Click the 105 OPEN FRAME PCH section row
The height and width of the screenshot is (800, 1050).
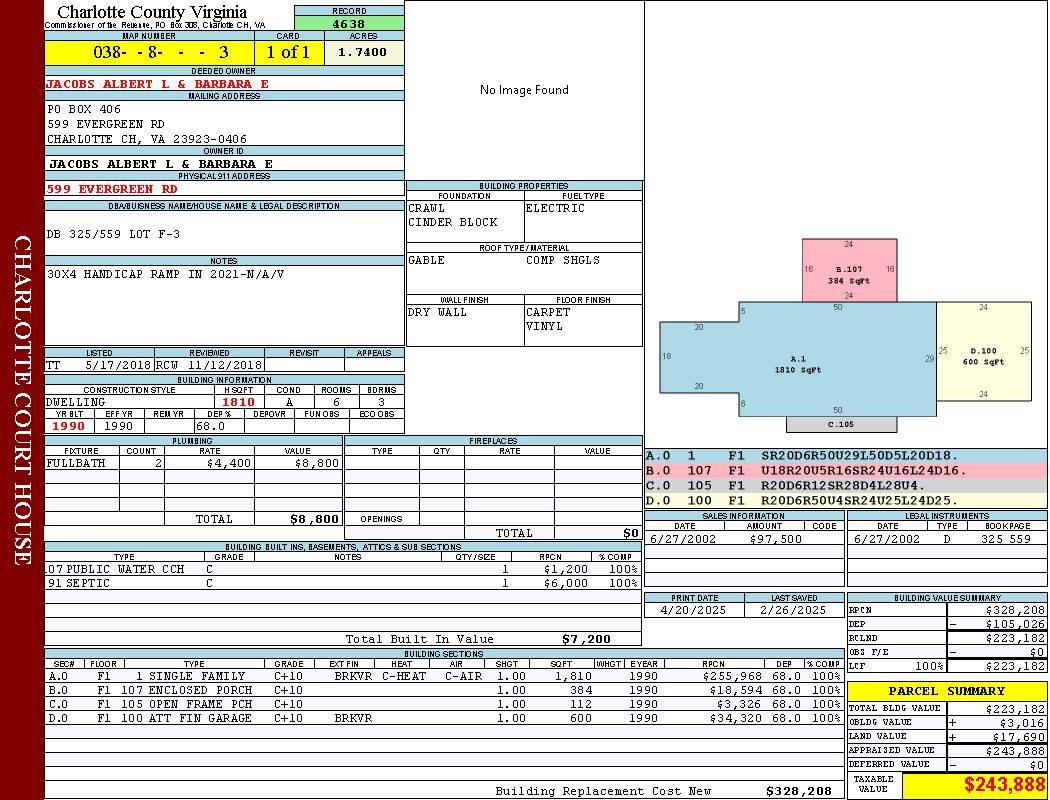click(444, 704)
